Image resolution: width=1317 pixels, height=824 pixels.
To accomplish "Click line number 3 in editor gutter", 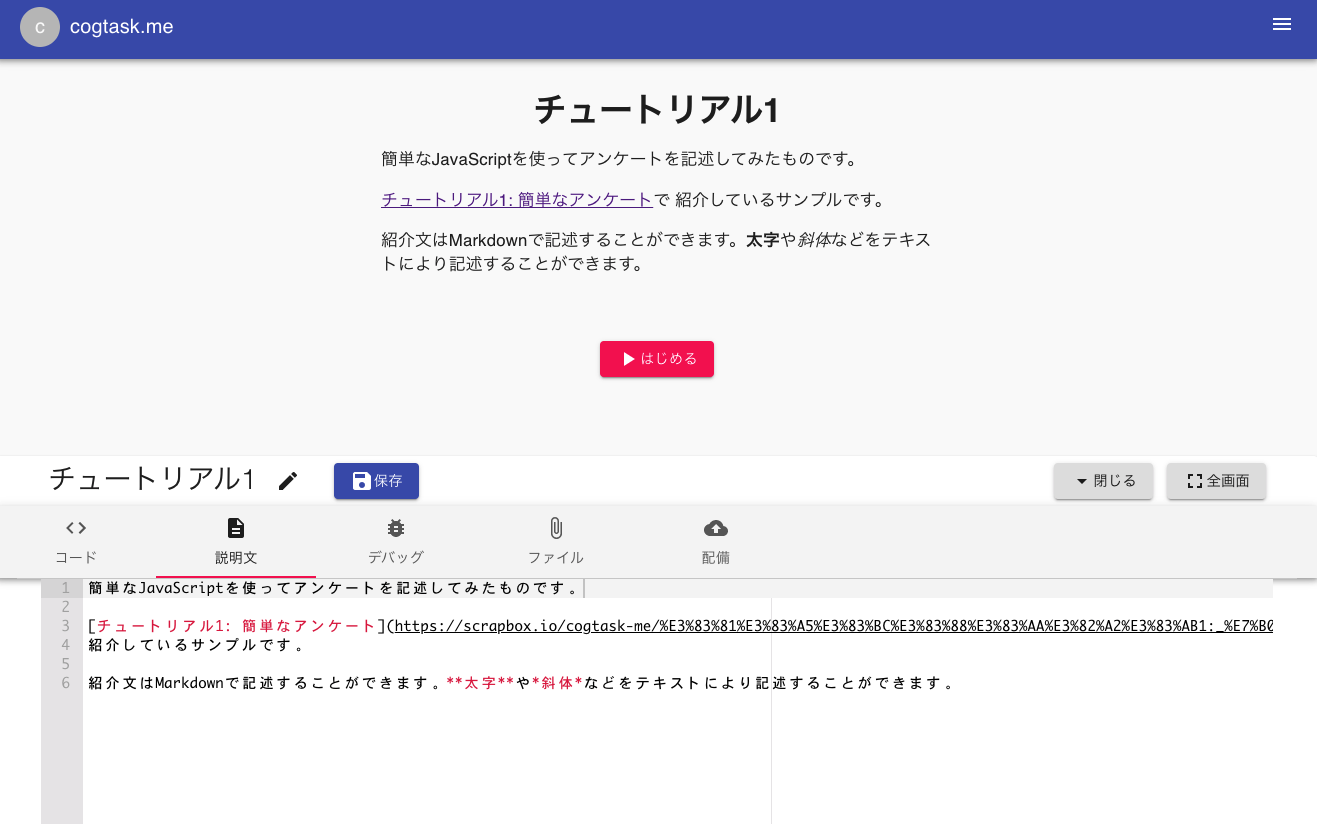I will 65,626.
